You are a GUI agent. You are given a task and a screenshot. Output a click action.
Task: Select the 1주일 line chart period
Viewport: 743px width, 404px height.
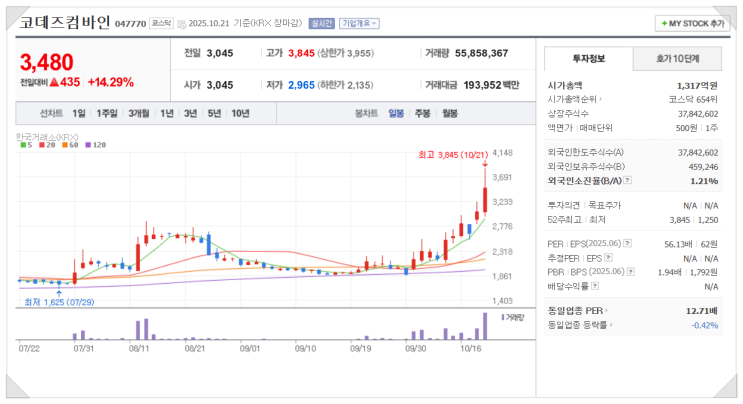[106, 114]
